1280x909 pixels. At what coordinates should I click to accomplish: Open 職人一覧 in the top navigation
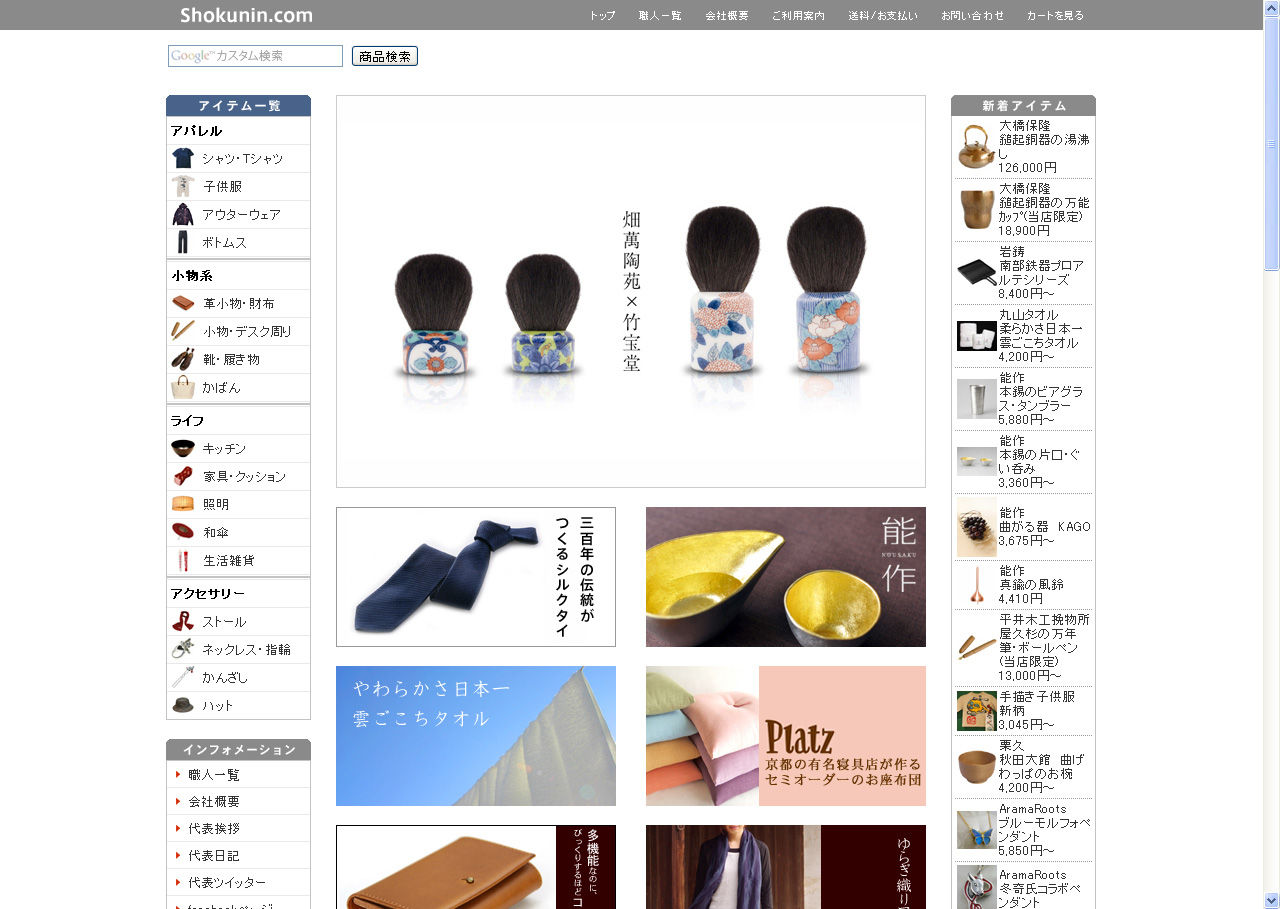[x=660, y=16]
